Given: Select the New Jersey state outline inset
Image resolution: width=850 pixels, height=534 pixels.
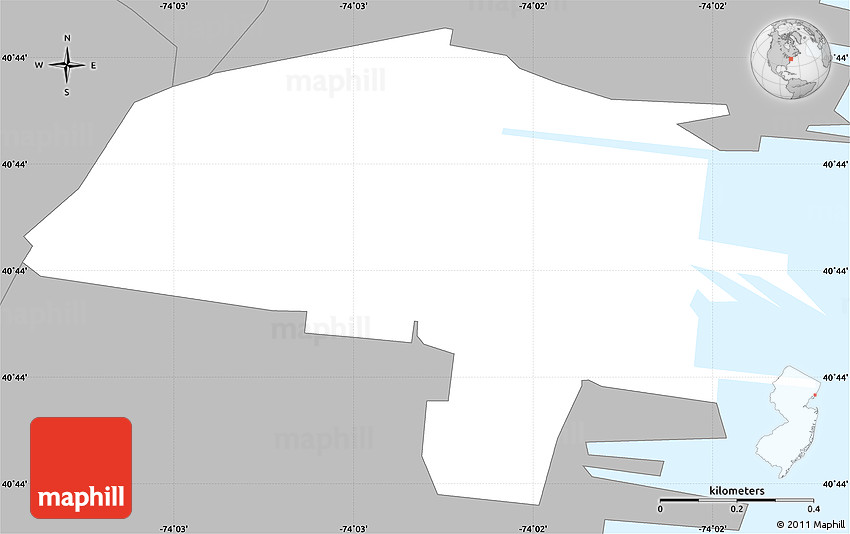Looking at the screenshot, I should coord(797,421).
